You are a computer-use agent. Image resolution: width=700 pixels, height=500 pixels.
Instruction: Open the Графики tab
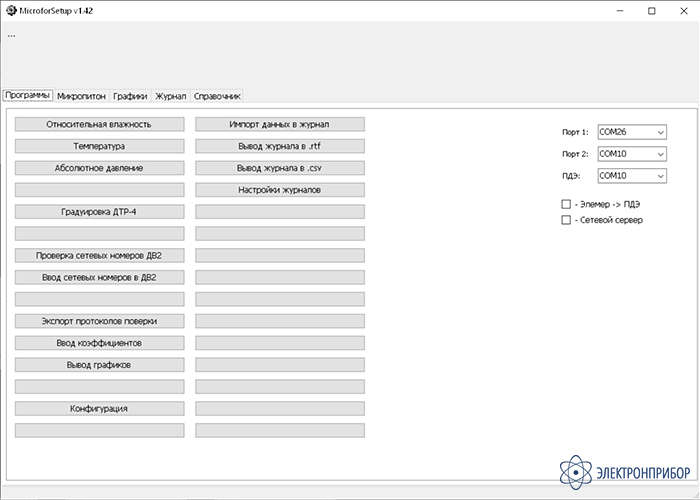point(130,96)
